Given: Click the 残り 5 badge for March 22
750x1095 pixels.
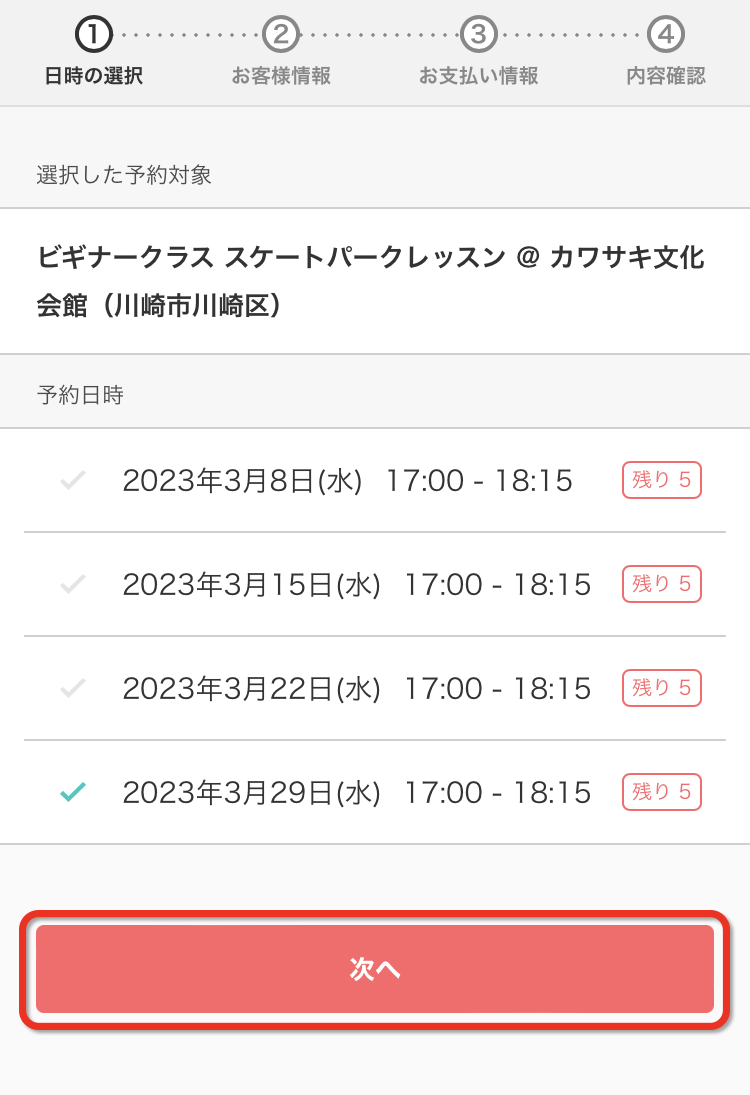Looking at the screenshot, I should coord(661,688).
